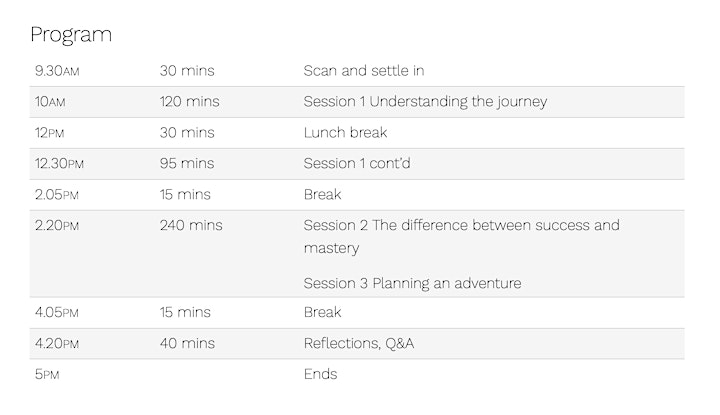Click the 120 mins duration cell
The image size is (720, 415).
(189, 101)
